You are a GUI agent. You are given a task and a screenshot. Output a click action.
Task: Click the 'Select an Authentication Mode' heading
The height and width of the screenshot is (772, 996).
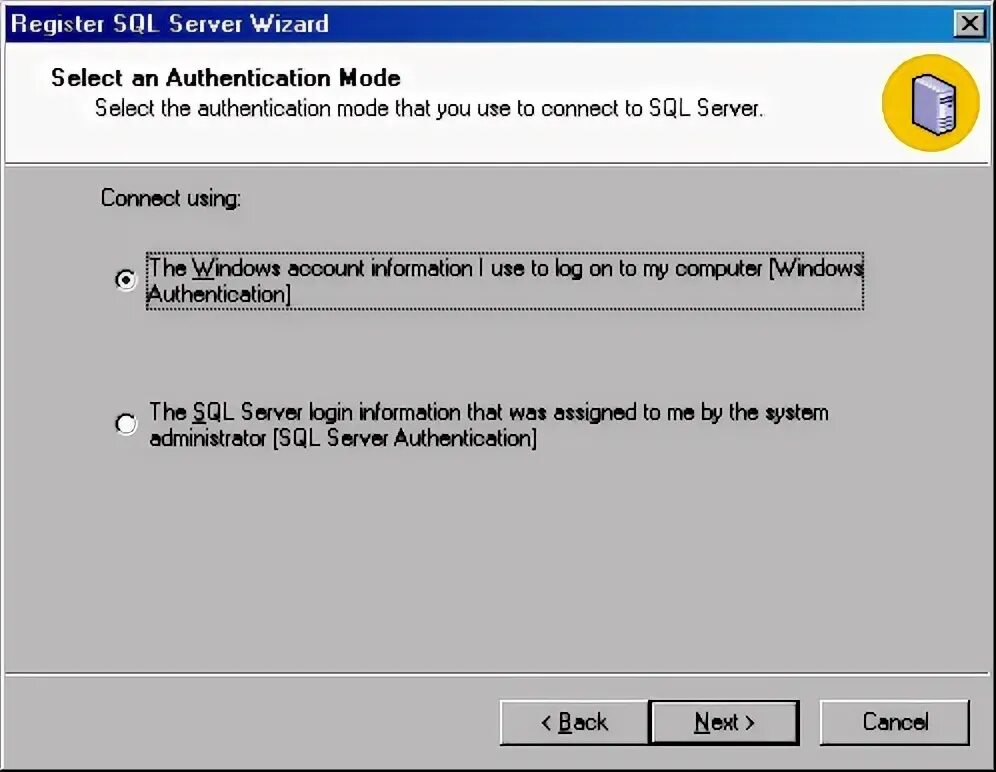226,78
